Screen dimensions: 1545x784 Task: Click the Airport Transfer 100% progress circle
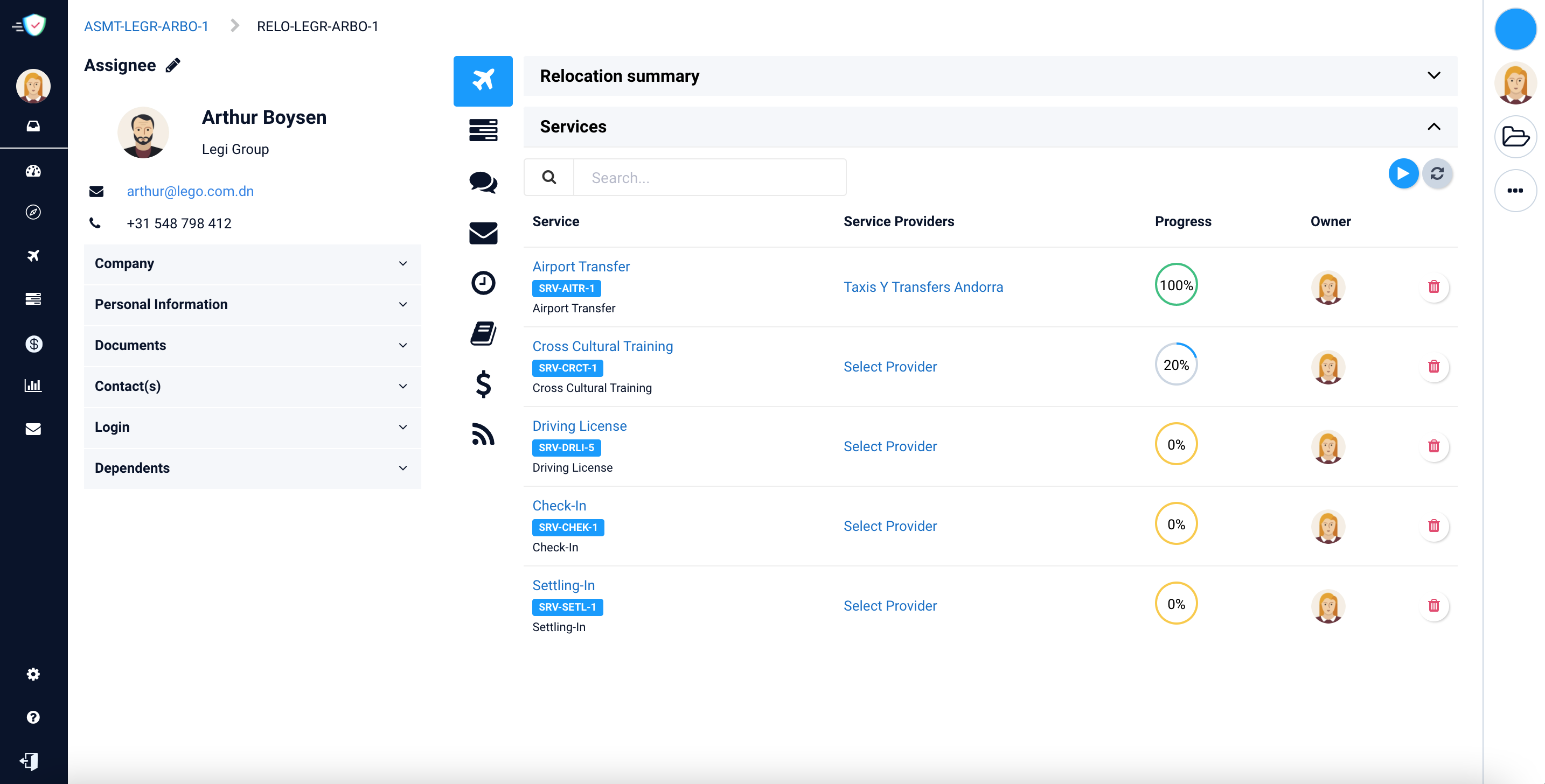[1176, 284]
